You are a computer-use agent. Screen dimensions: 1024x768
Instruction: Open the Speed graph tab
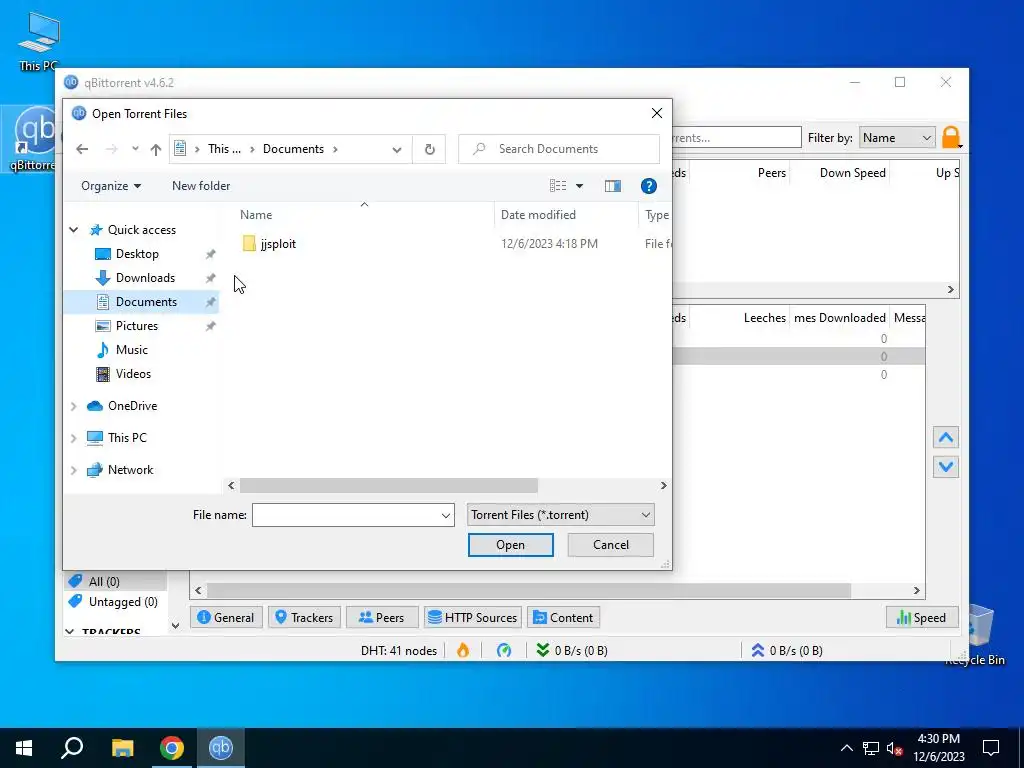pos(921,618)
